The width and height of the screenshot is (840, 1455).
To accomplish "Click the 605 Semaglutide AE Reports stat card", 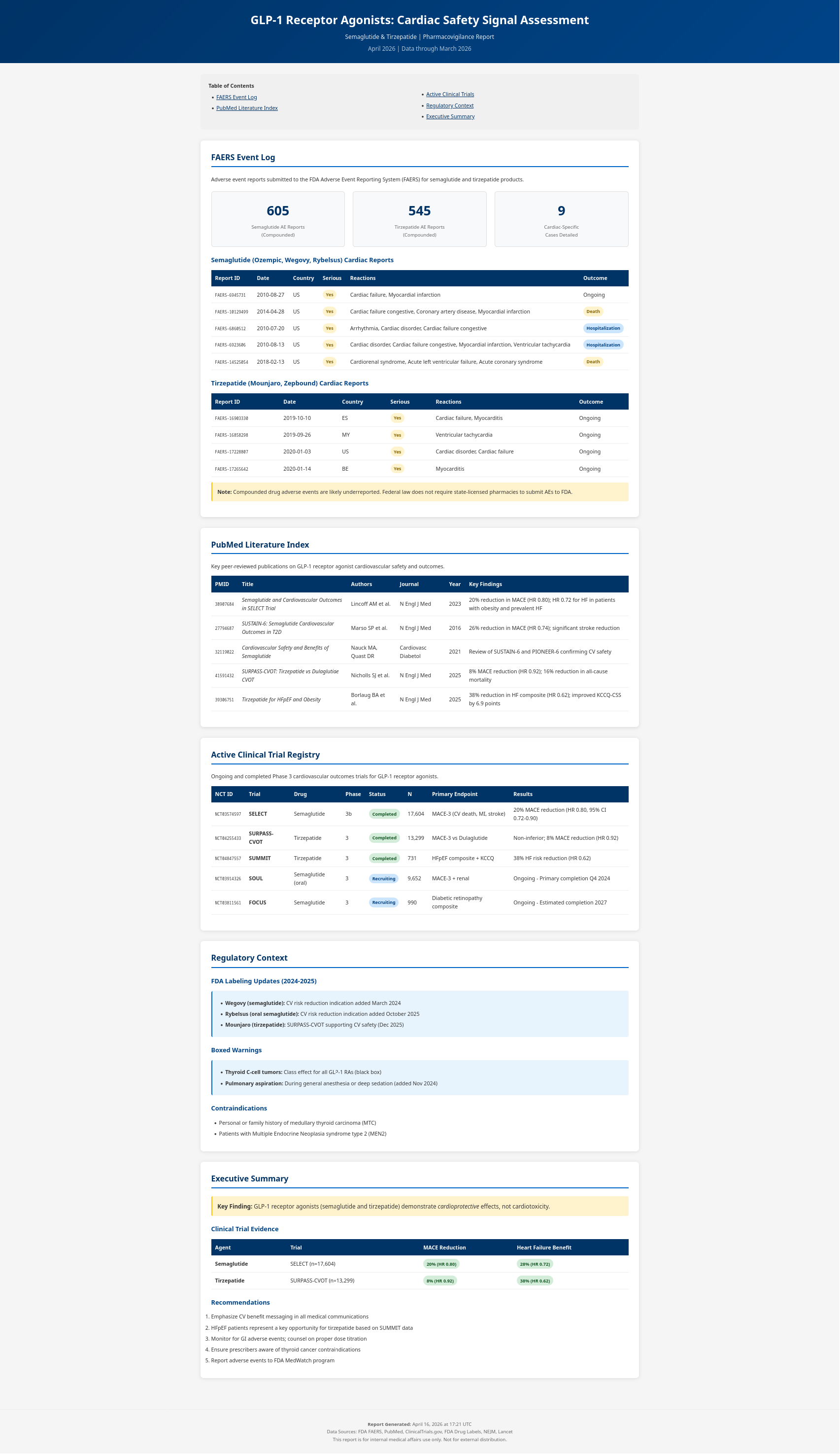I will tap(278, 218).
